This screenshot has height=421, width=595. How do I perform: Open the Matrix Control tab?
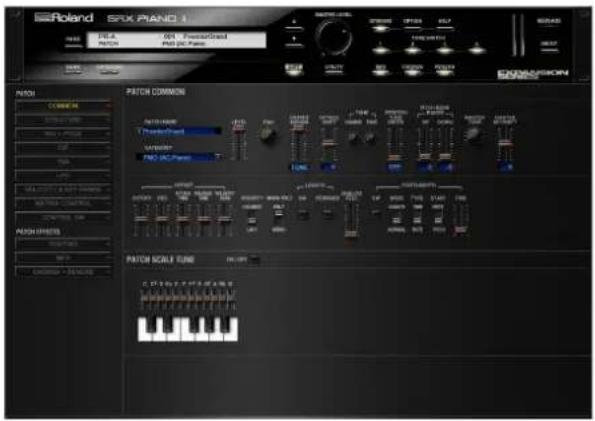coord(63,203)
